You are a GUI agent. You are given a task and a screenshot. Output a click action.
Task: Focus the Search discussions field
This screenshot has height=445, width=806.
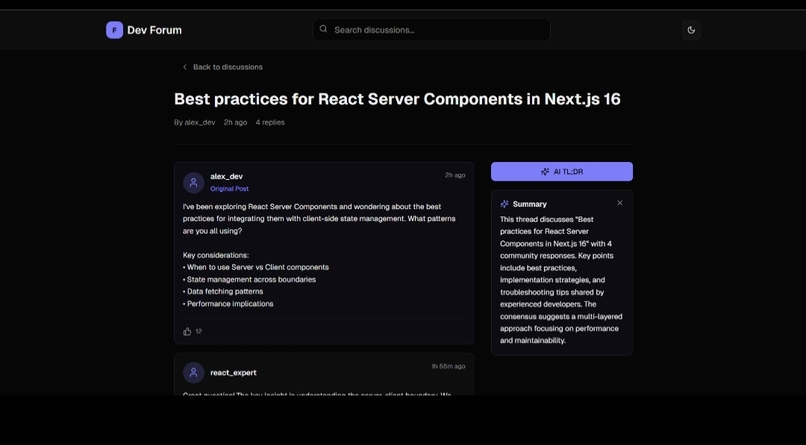[432, 30]
